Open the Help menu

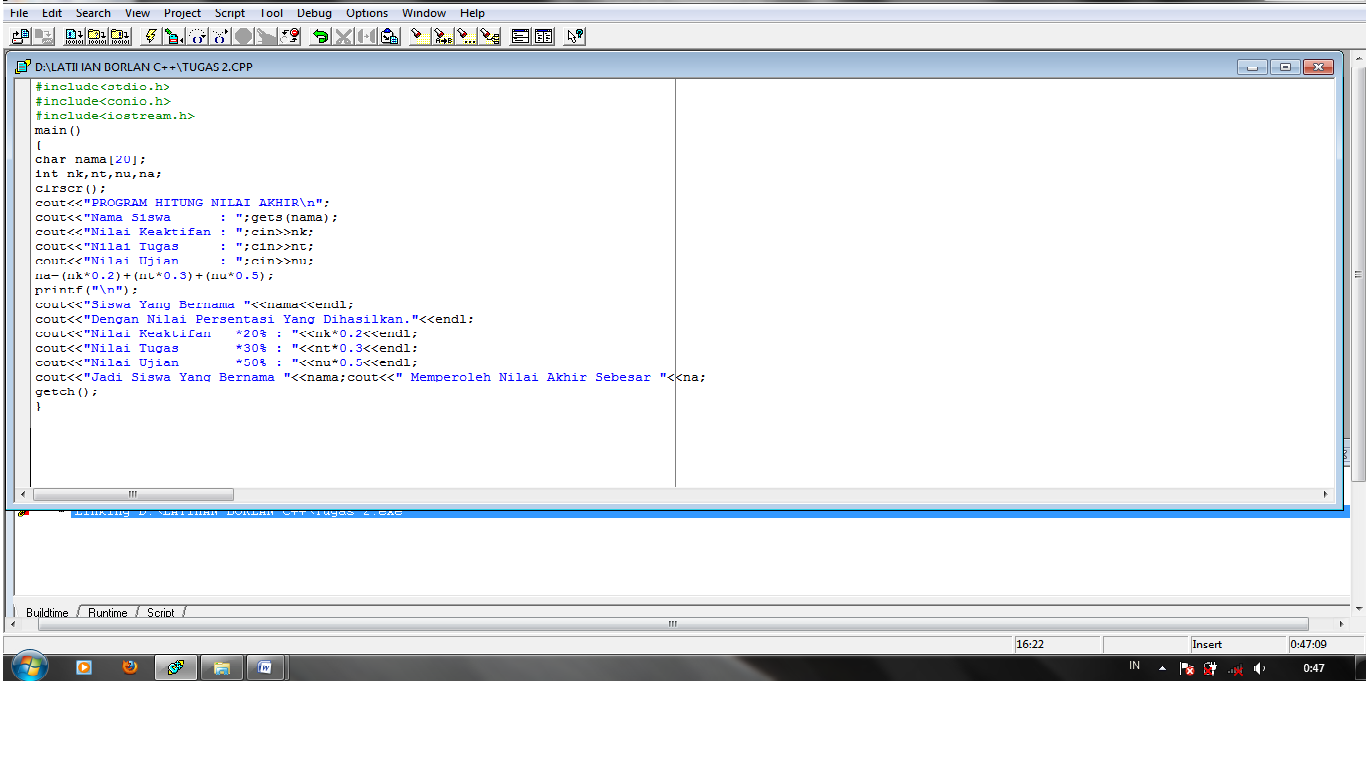click(x=472, y=13)
